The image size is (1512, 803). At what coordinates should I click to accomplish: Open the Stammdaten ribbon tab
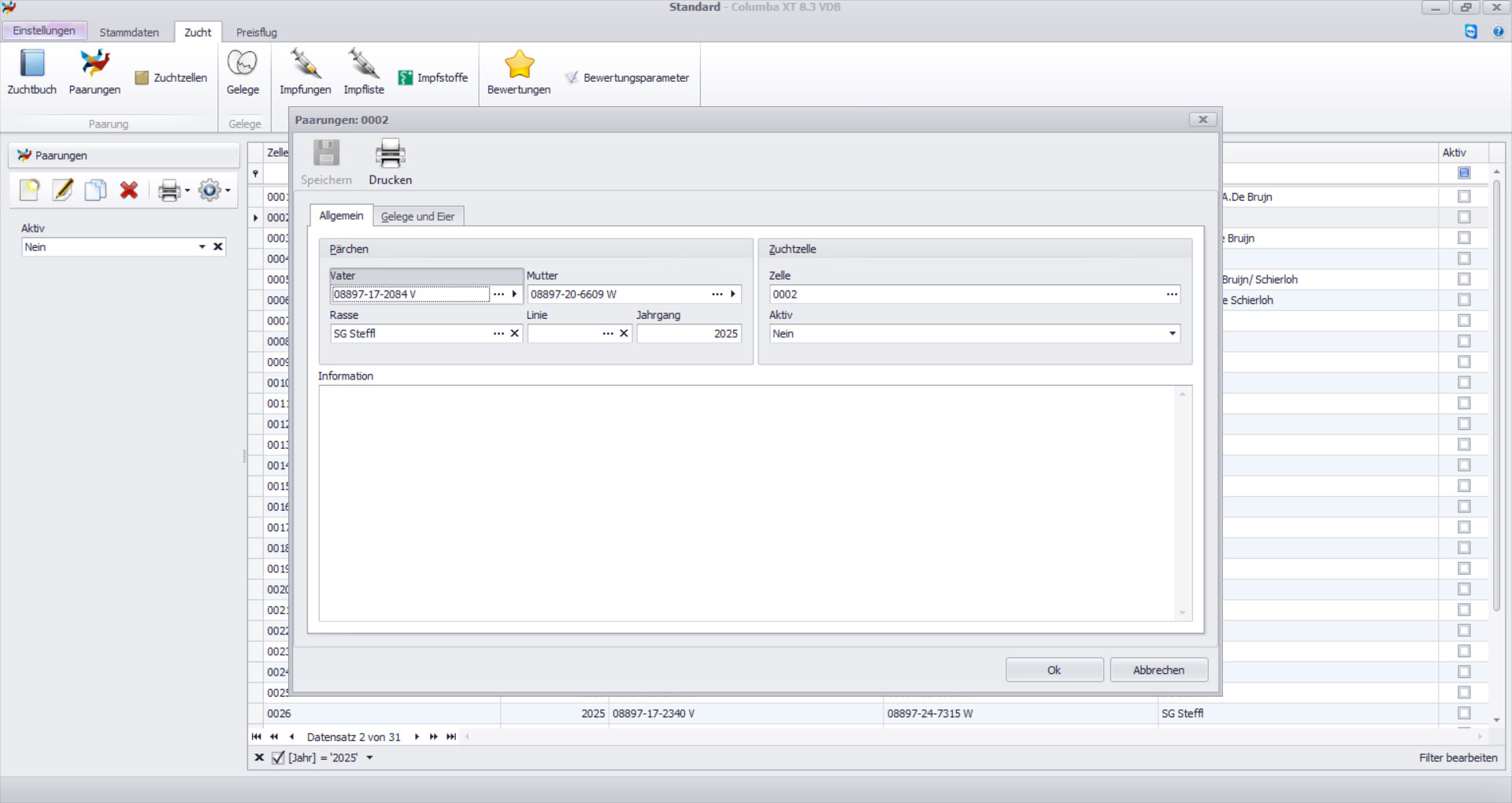(x=129, y=32)
